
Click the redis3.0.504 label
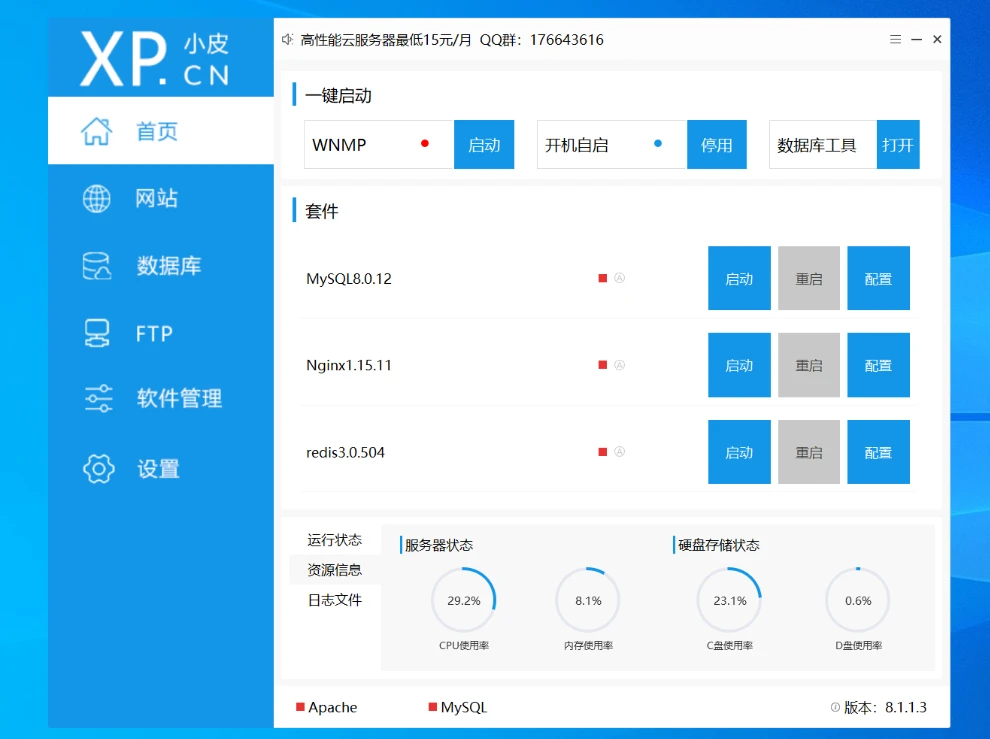tap(345, 452)
